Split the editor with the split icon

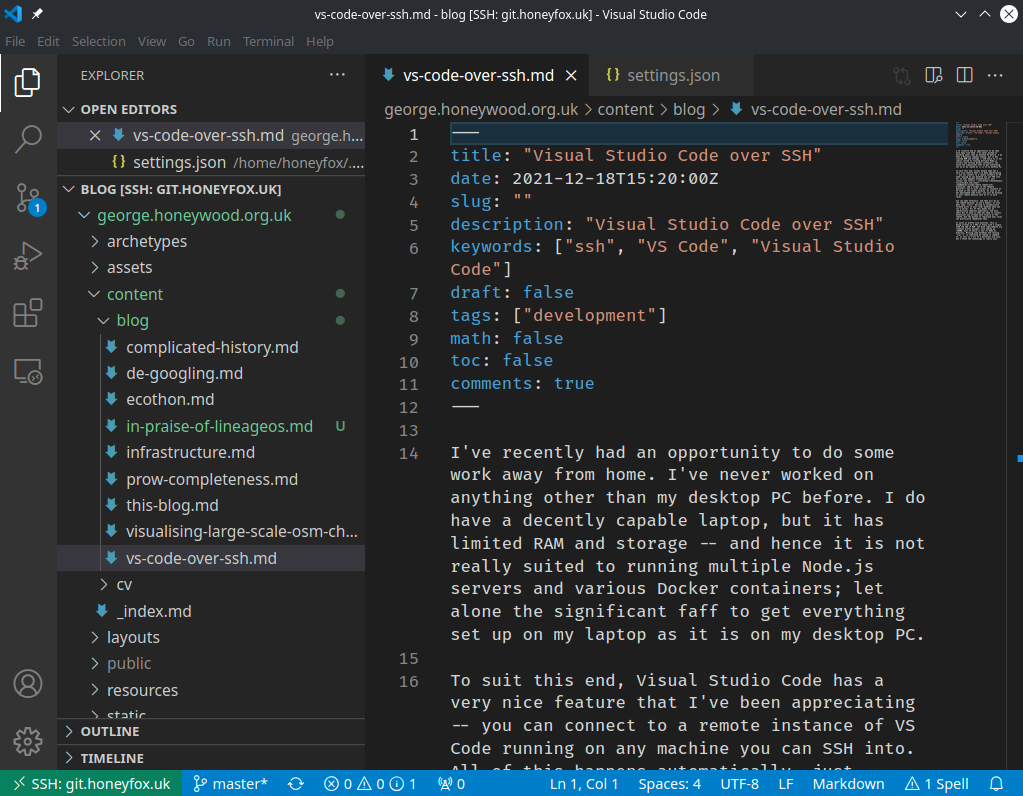pyautogui.click(x=964, y=75)
